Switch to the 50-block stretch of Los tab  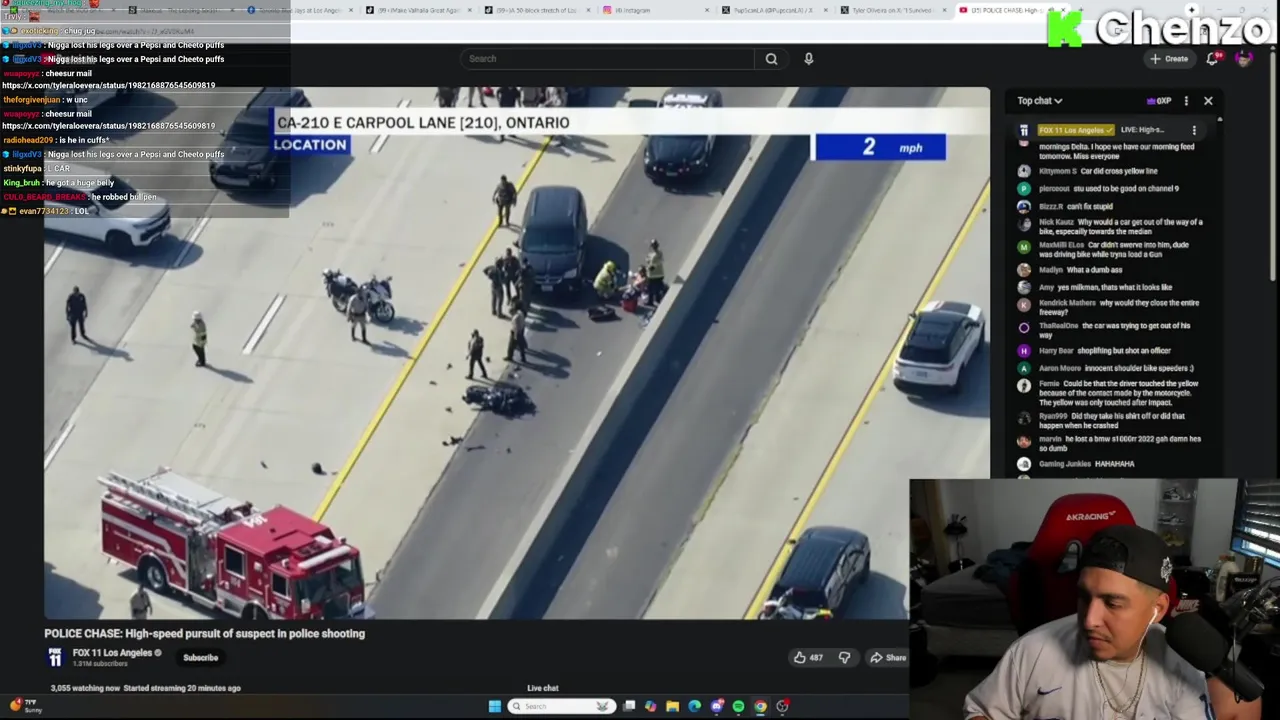538,10
